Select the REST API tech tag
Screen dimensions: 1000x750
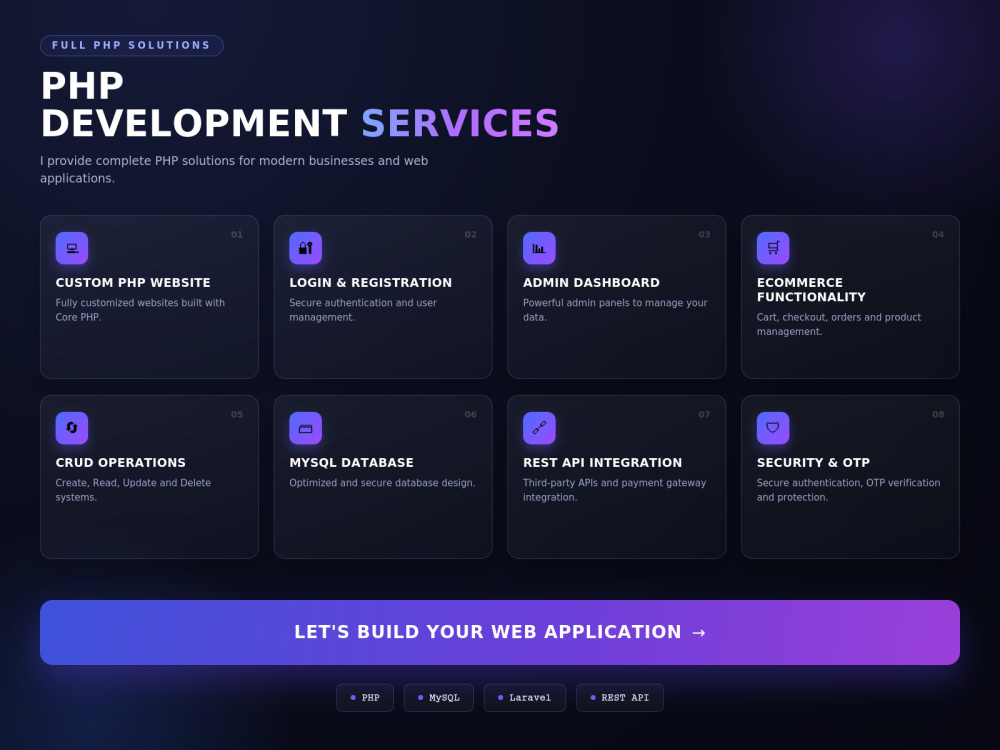pos(620,698)
